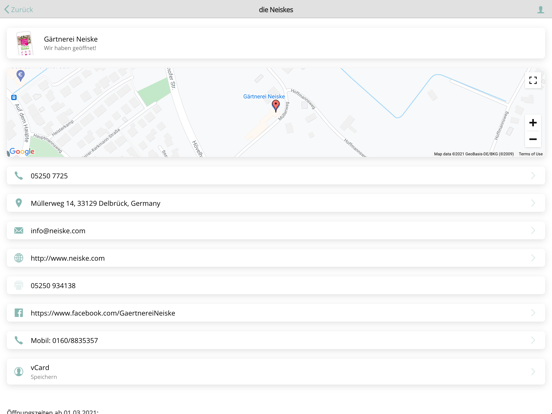Click the vCard contact icon
The image size is (552, 414).
click(19, 371)
